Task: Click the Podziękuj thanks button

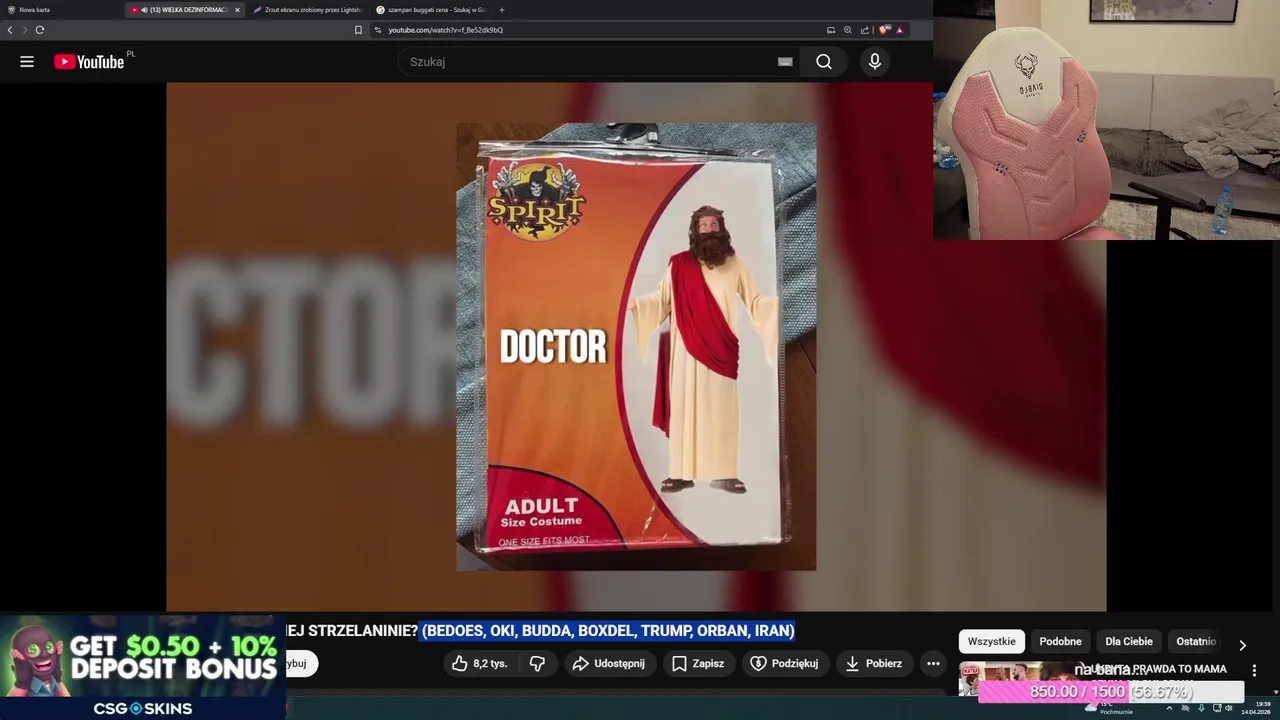Action: click(784, 663)
